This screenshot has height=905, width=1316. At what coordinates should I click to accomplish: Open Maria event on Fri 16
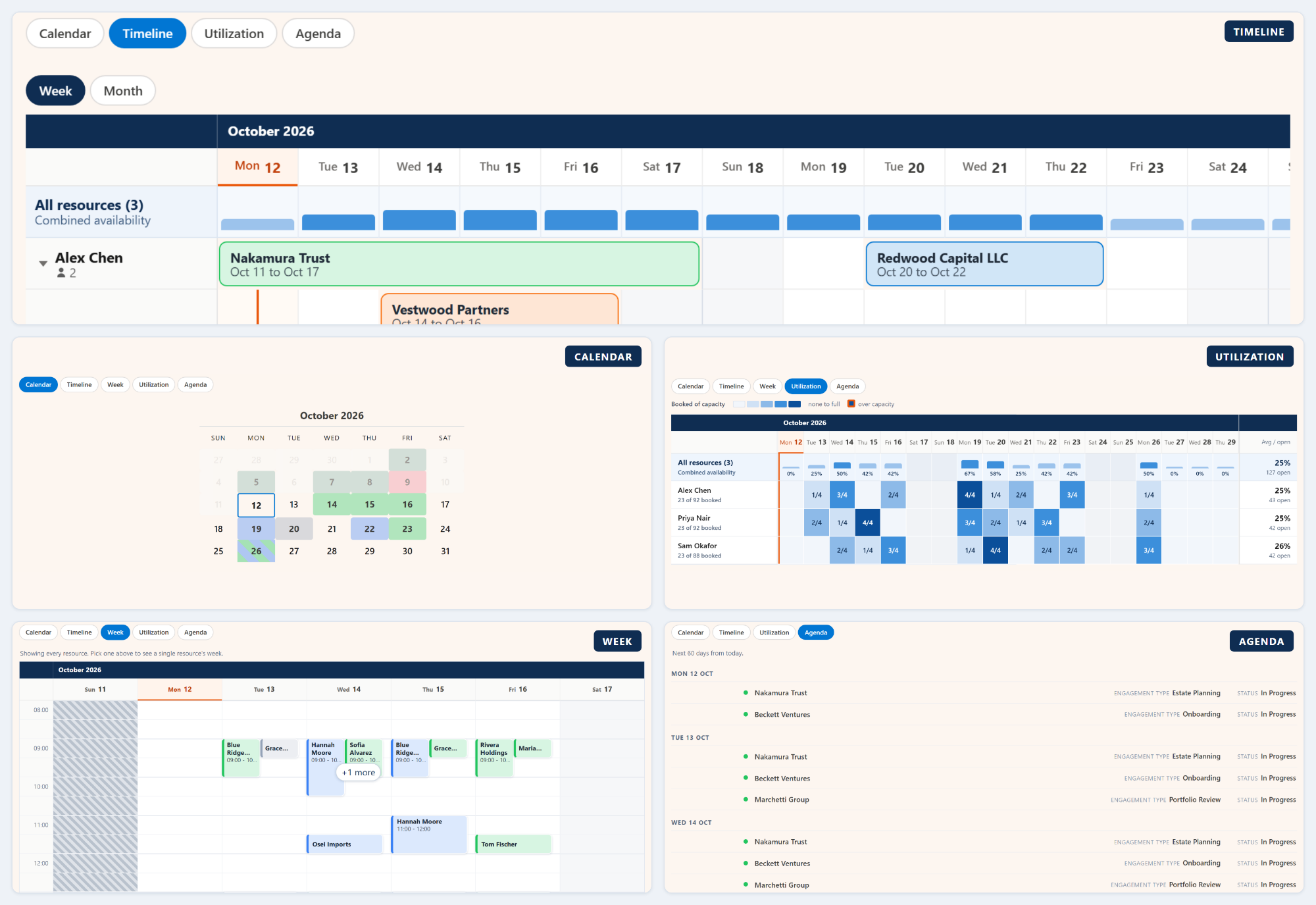pos(532,748)
